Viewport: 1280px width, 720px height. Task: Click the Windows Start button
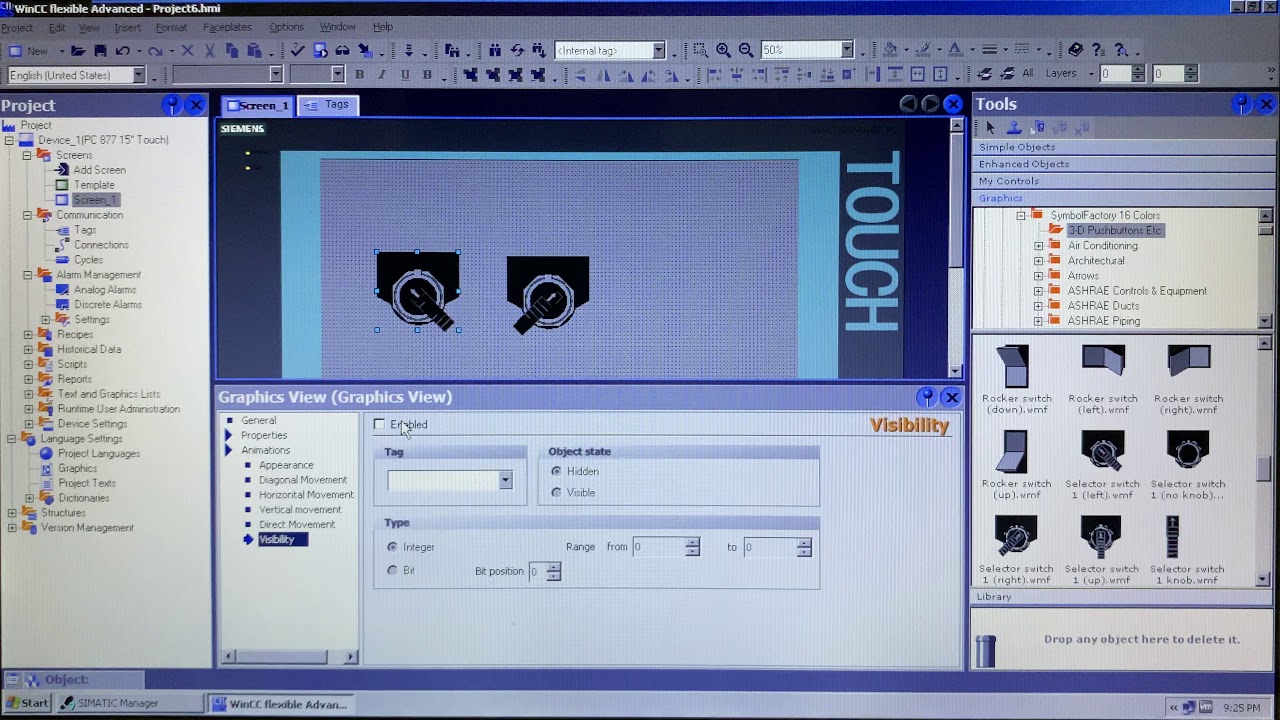tap(26, 704)
